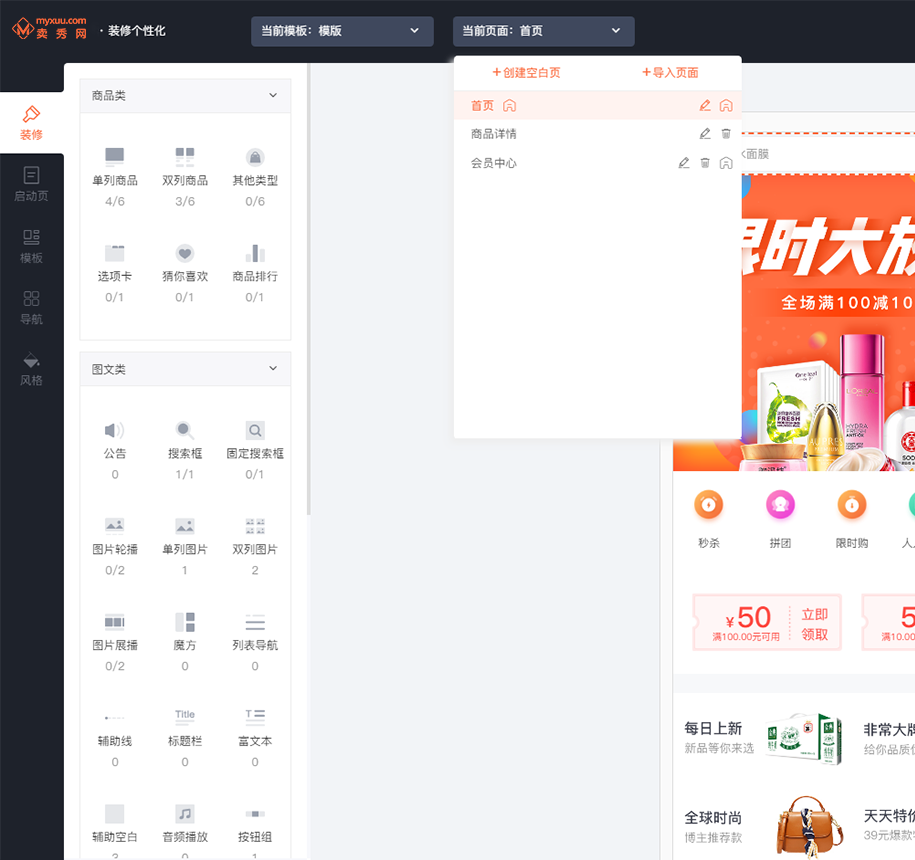
Task: Click the component panel vertical scrollbar
Action: pos(309,289)
